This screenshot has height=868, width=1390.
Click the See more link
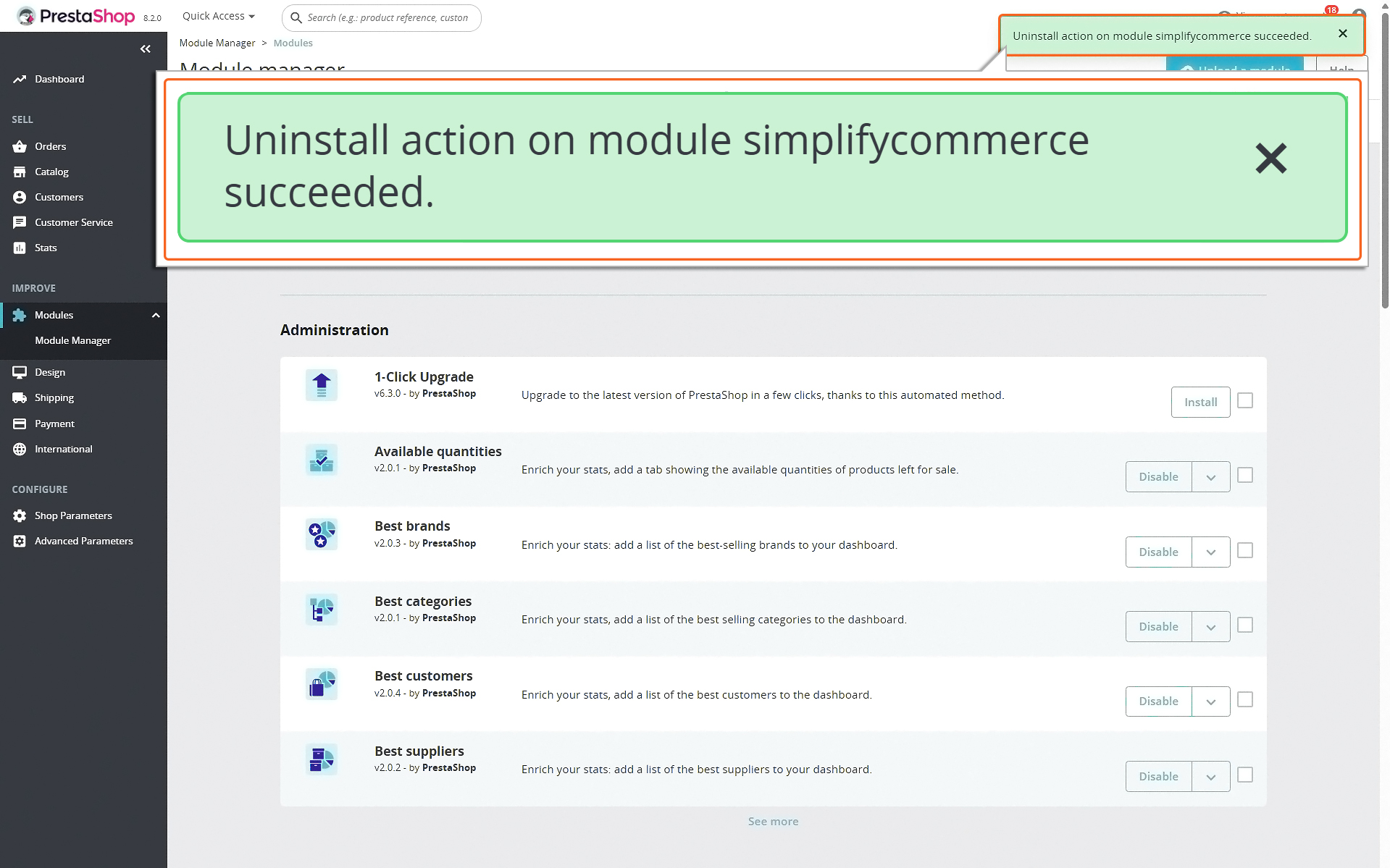click(x=773, y=822)
